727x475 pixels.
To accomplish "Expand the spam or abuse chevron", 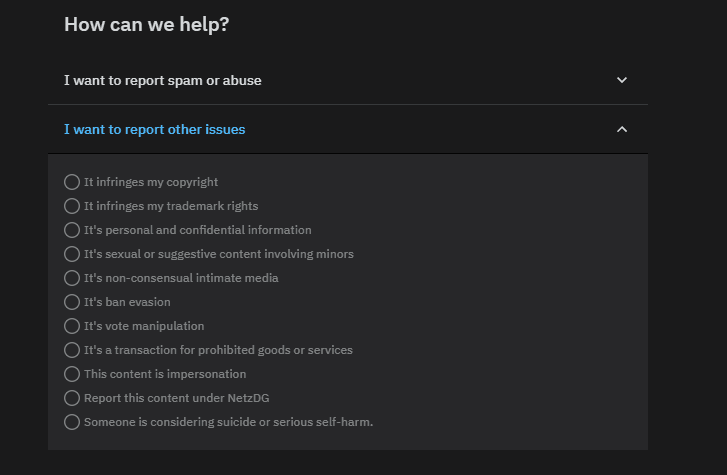I will coord(622,80).
